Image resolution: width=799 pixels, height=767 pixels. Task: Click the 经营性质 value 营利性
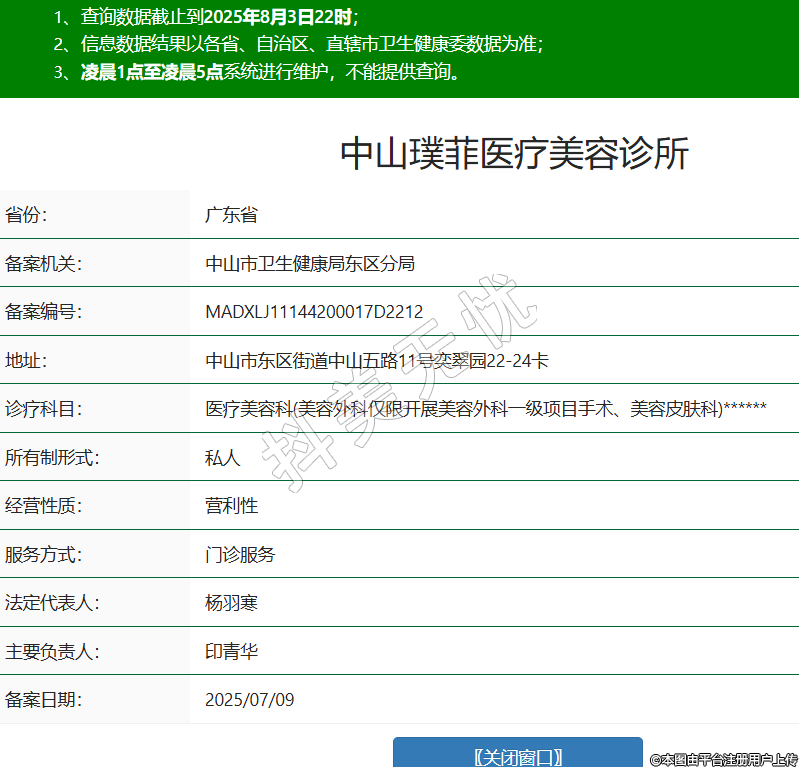coord(231,506)
